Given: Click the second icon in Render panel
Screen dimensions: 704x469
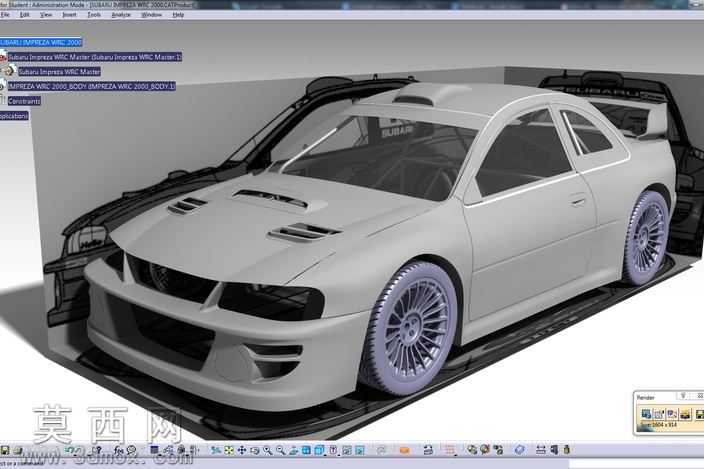Looking at the screenshot, I should coord(659,414).
